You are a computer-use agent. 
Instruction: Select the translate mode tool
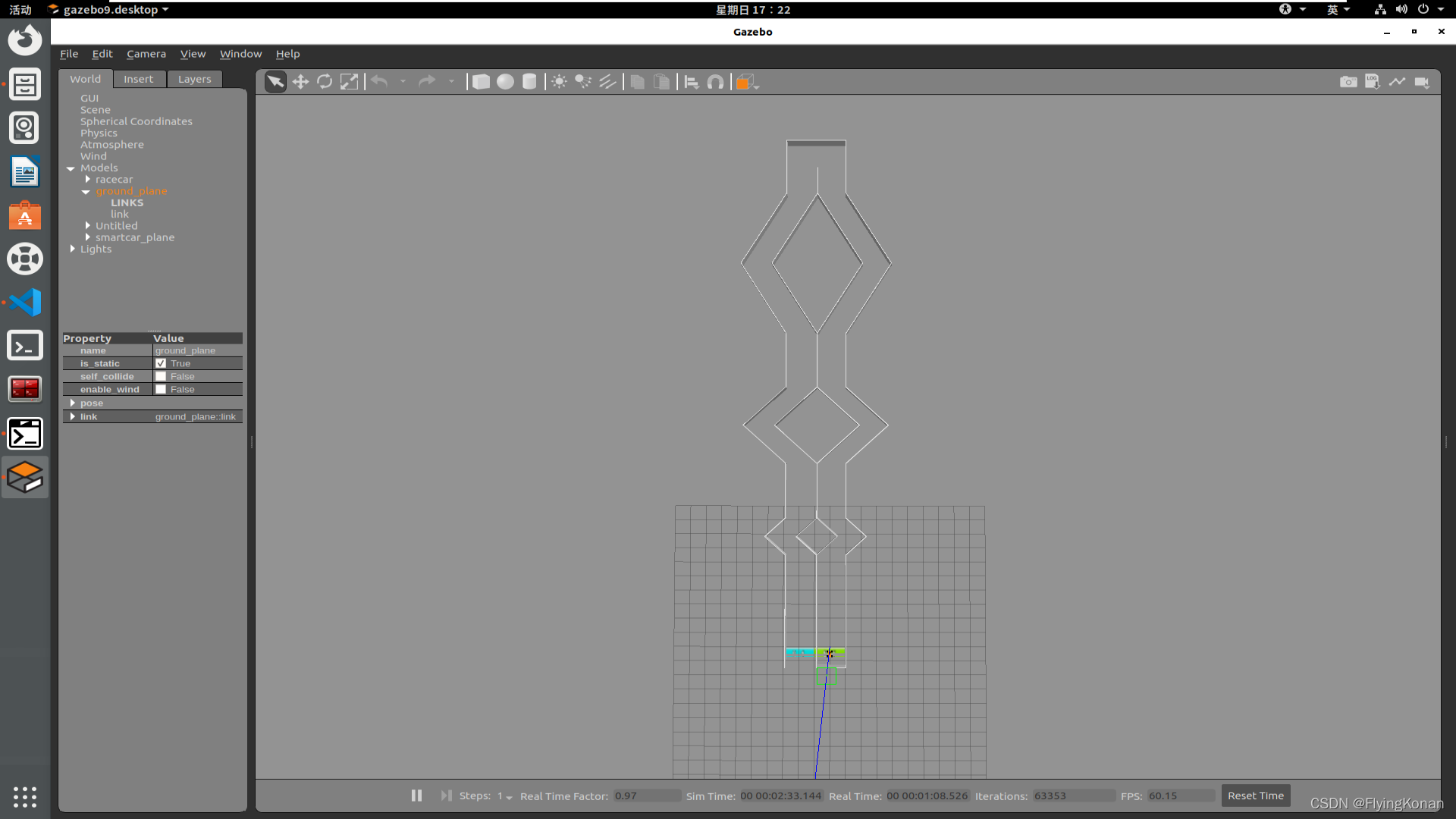tap(300, 82)
